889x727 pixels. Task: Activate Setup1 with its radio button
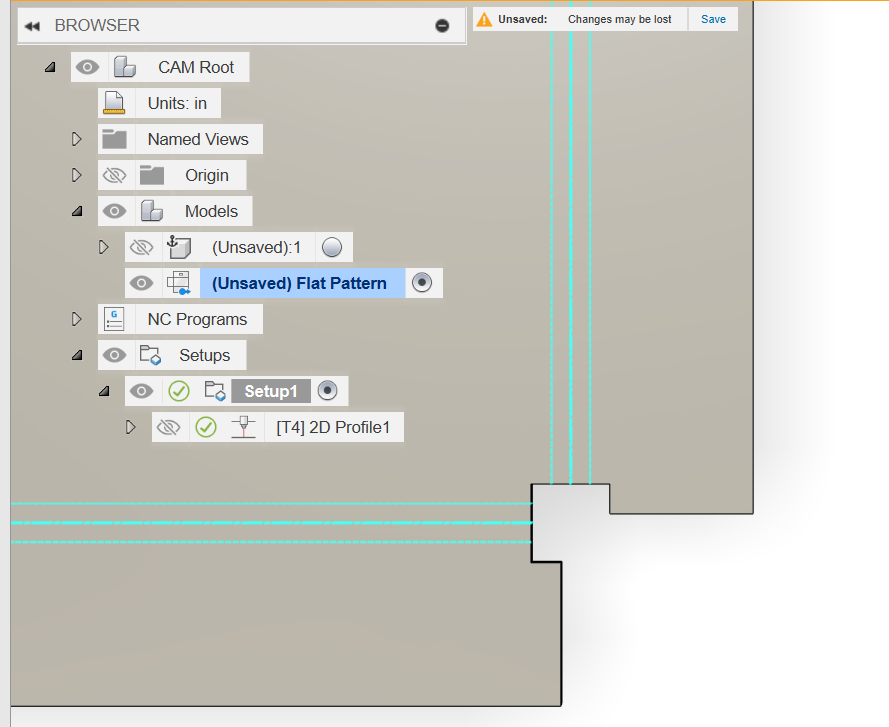(x=327, y=391)
